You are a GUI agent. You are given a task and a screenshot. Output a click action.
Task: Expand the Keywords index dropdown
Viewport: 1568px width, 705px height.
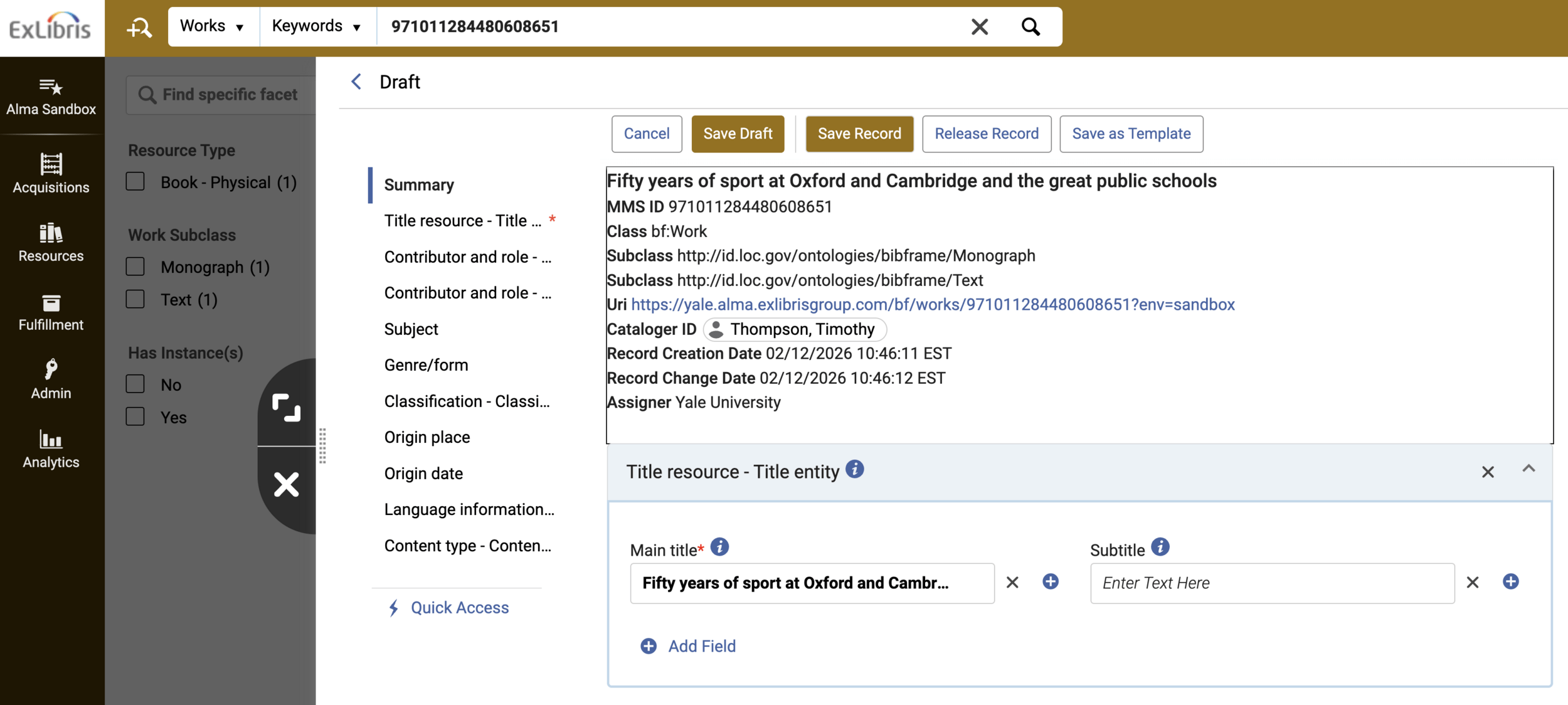point(316,26)
